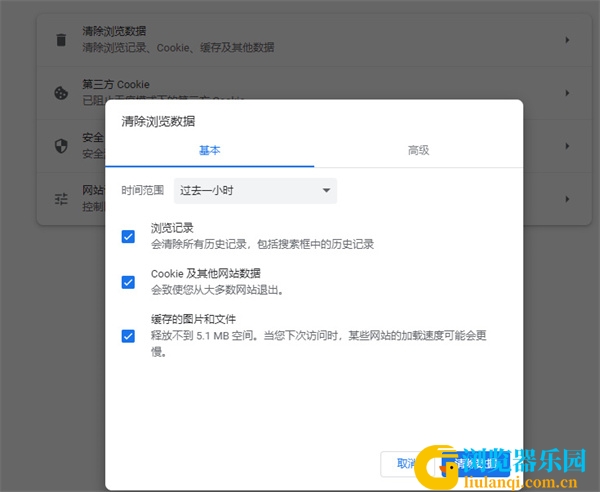Click text 会致使您从大多数网站退出
This screenshot has width=600, height=492.
(217, 290)
